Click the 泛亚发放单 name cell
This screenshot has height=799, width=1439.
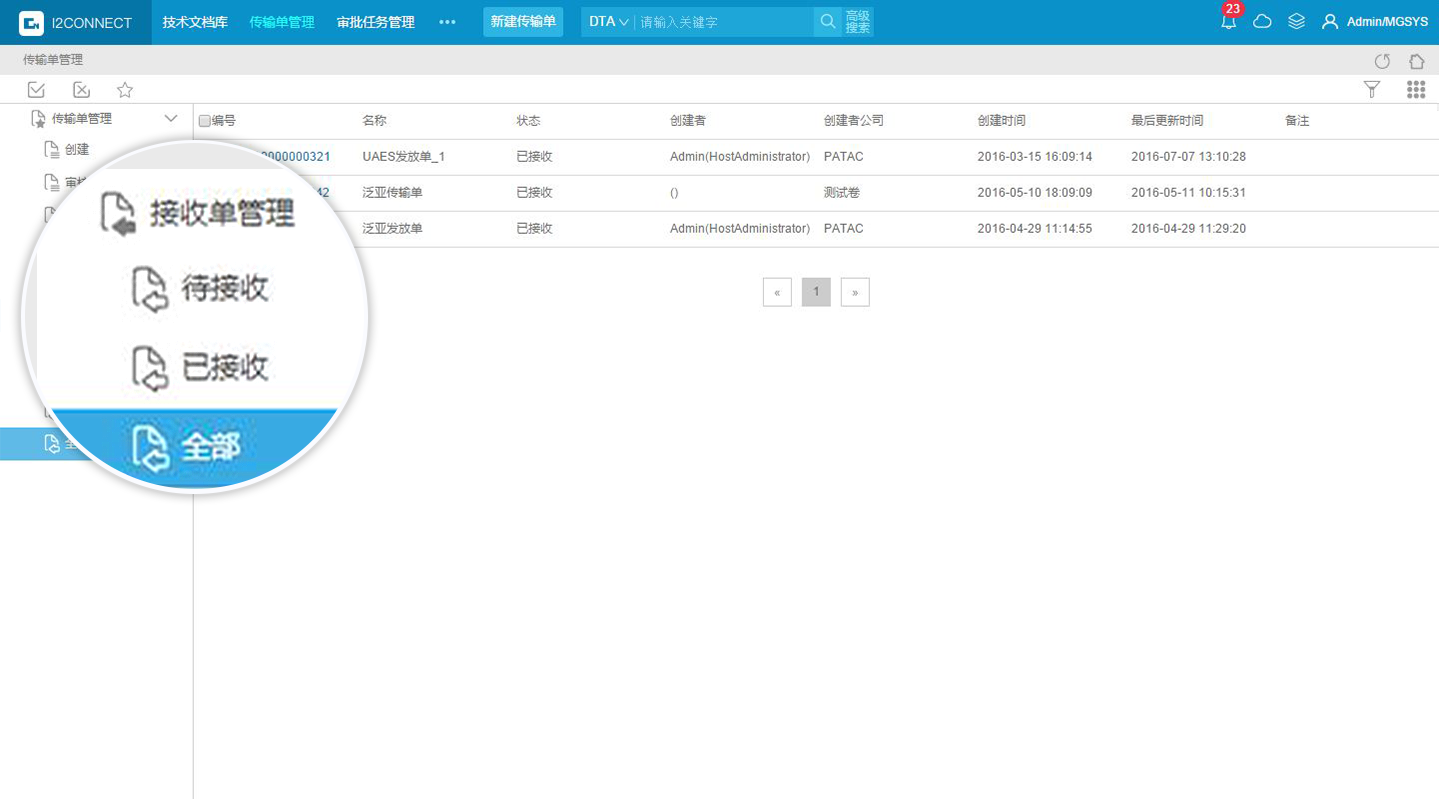click(x=392, y=229)
